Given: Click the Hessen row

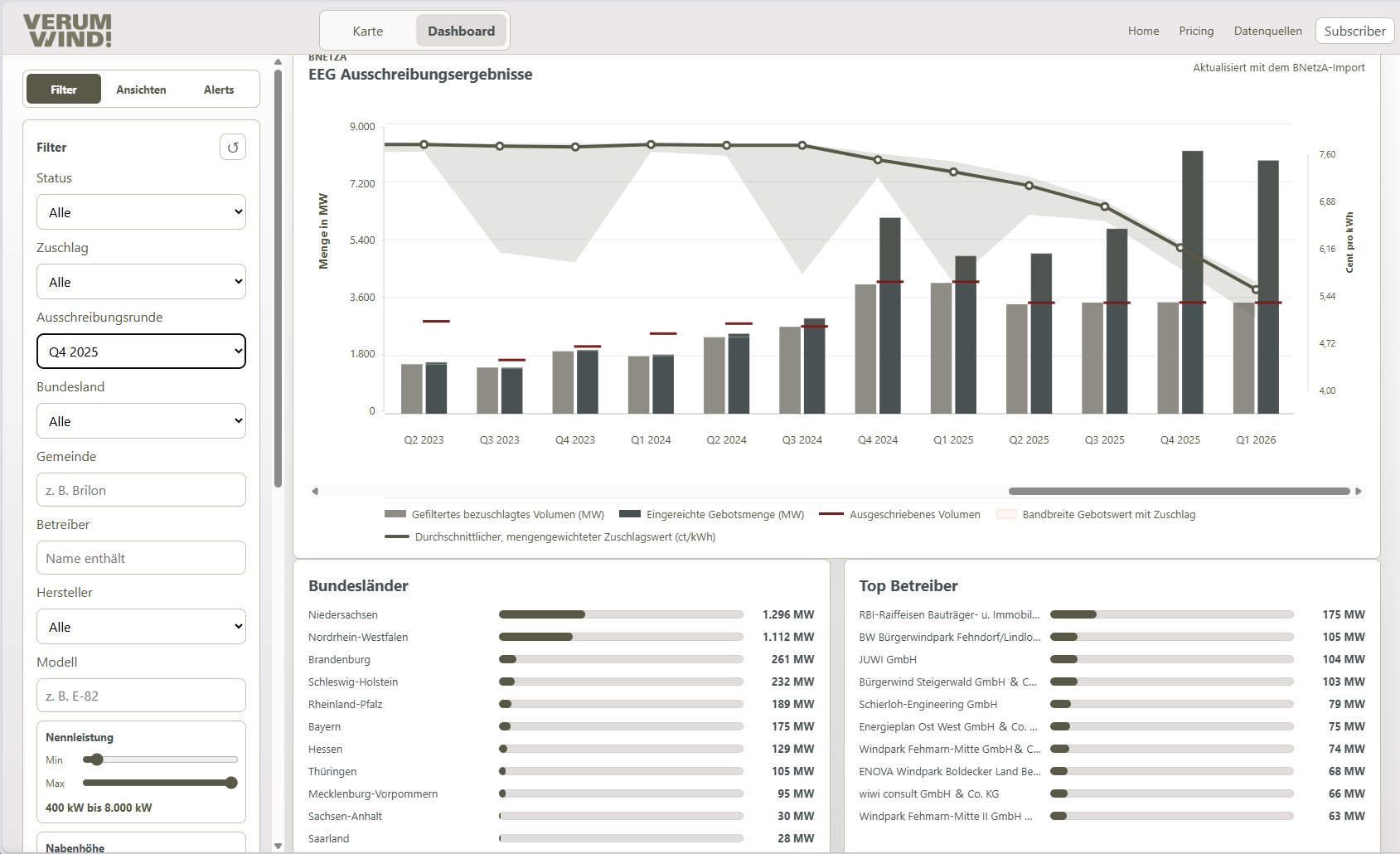Looking at the screenshot, I should pyautogui.click(x=561, y=749).
